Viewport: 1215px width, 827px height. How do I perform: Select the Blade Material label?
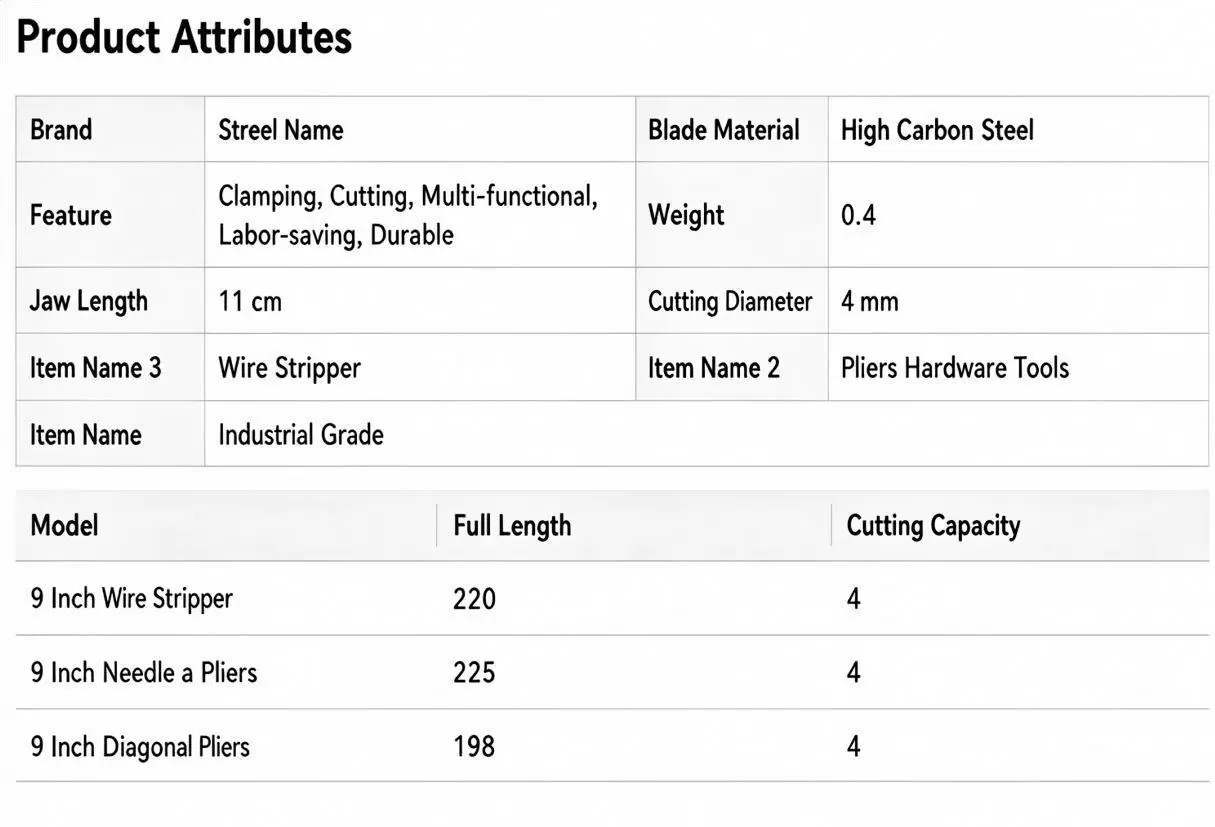(x=724, y=130)
